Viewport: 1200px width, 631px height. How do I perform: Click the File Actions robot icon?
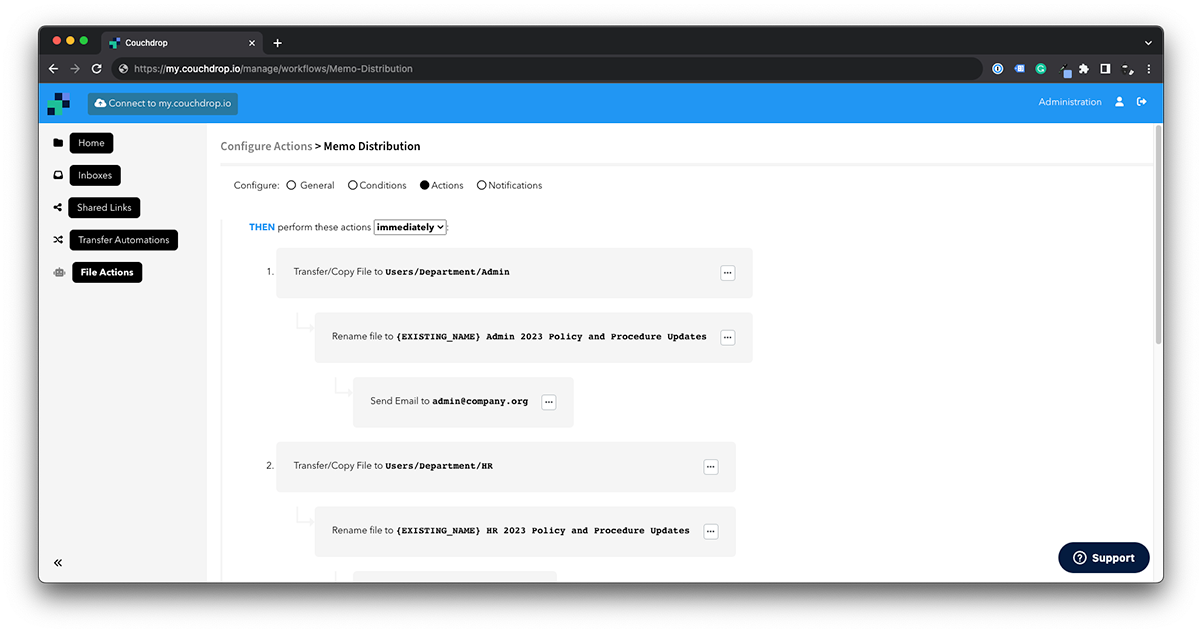59,271
